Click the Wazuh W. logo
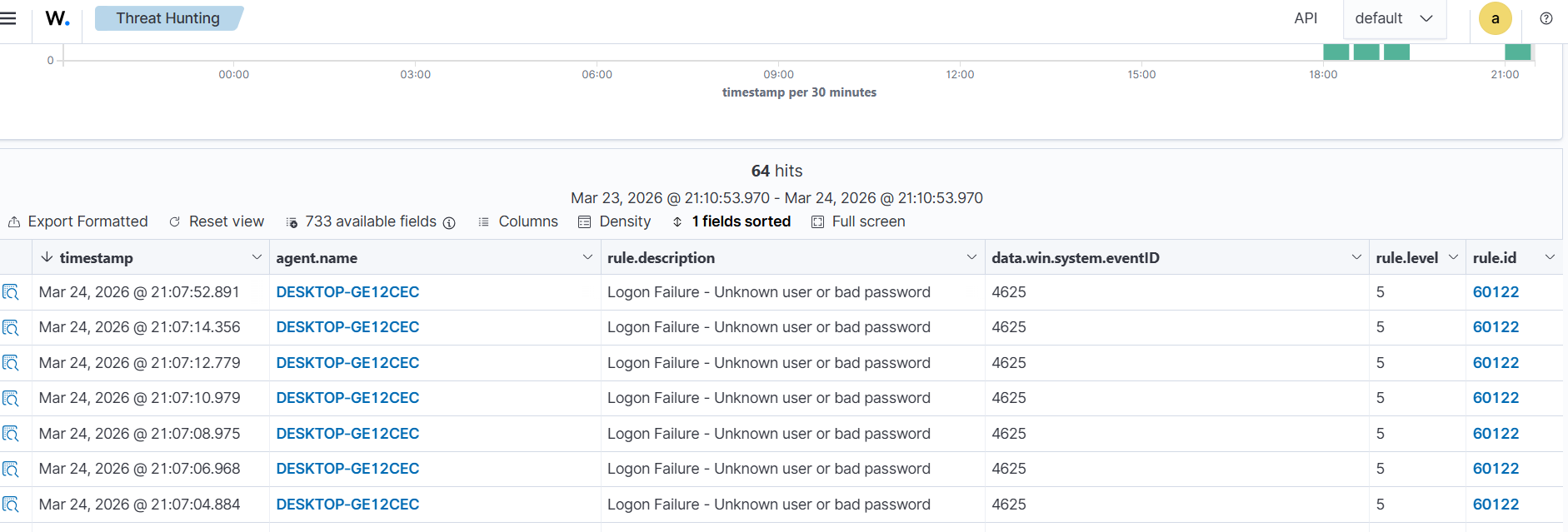Viewport: 1568px width, 532px height. (57, 18)
